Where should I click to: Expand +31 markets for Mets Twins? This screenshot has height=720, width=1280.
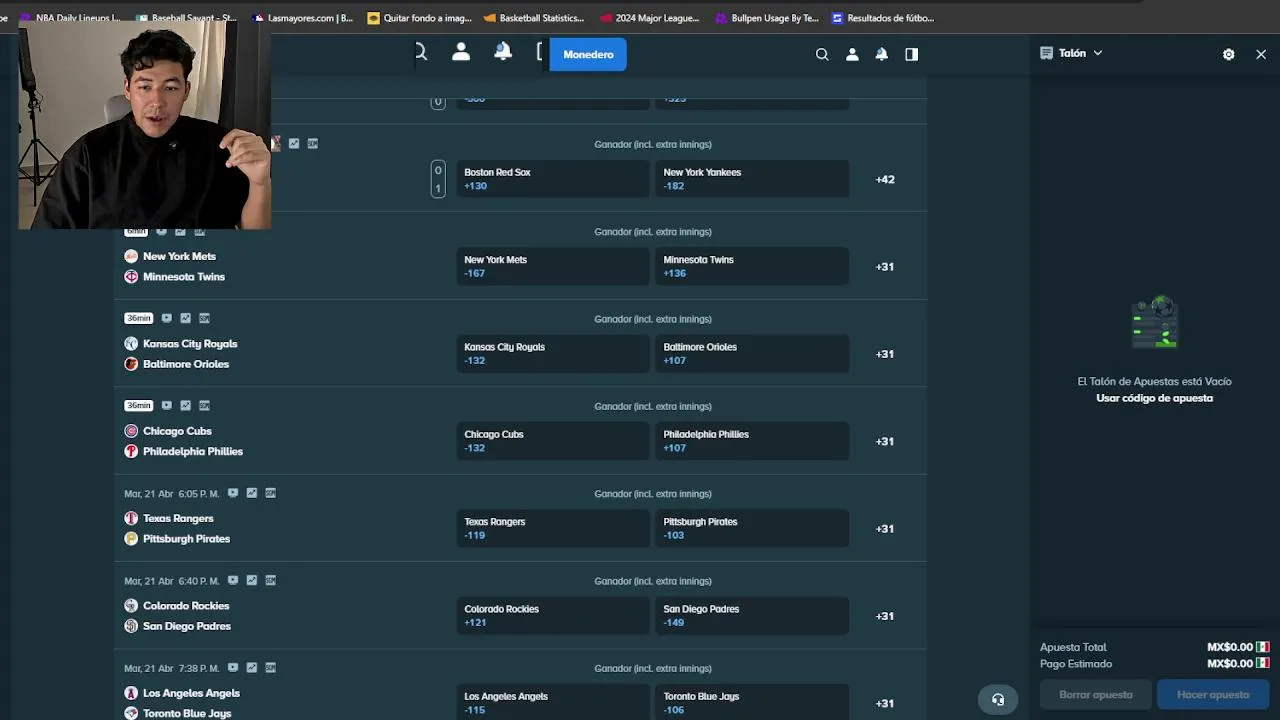coord(885,267)
